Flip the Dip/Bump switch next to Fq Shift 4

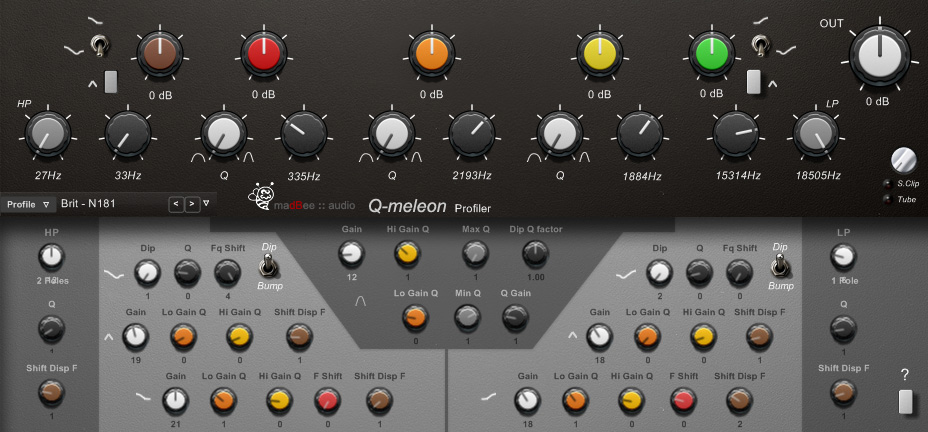tap(268, 265)
